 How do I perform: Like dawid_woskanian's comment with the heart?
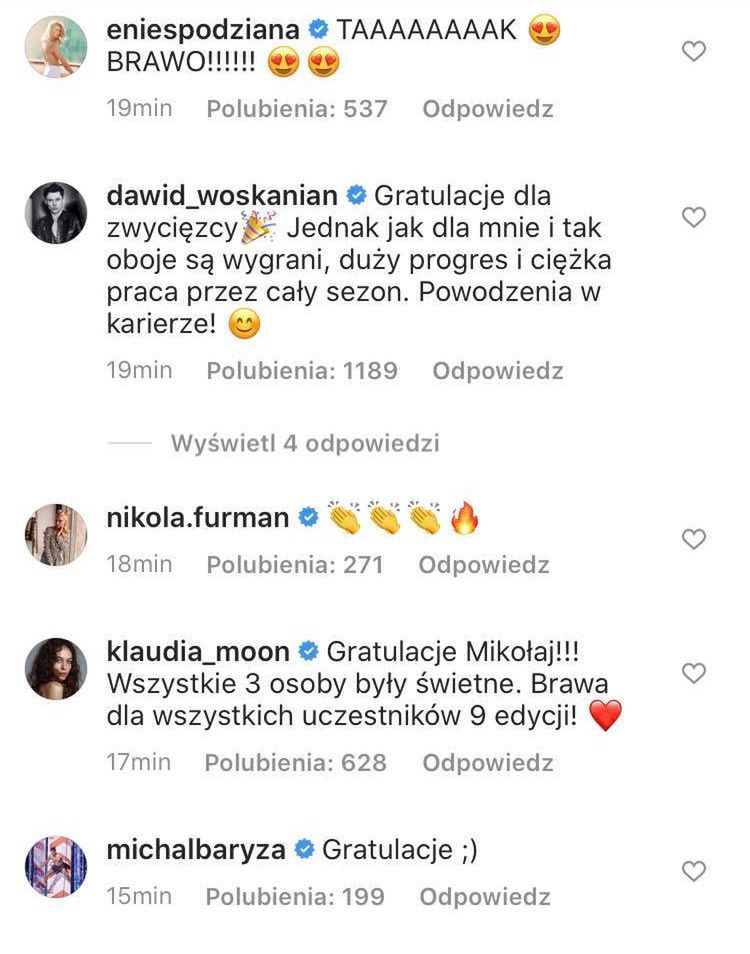click(x=693, y=216)
